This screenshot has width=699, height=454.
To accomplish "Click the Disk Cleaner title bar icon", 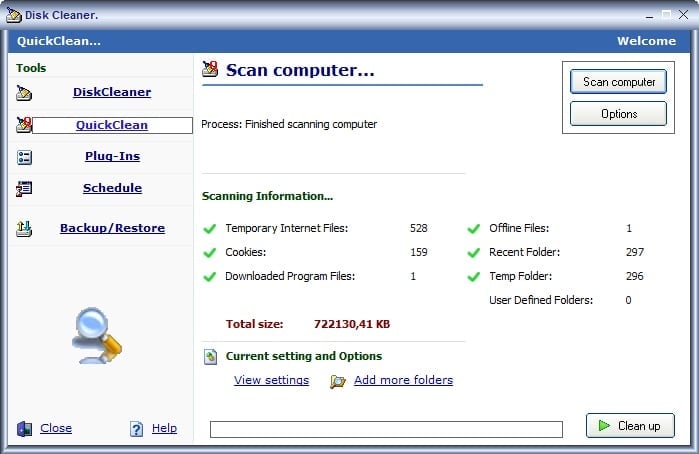I will point(14,15).
